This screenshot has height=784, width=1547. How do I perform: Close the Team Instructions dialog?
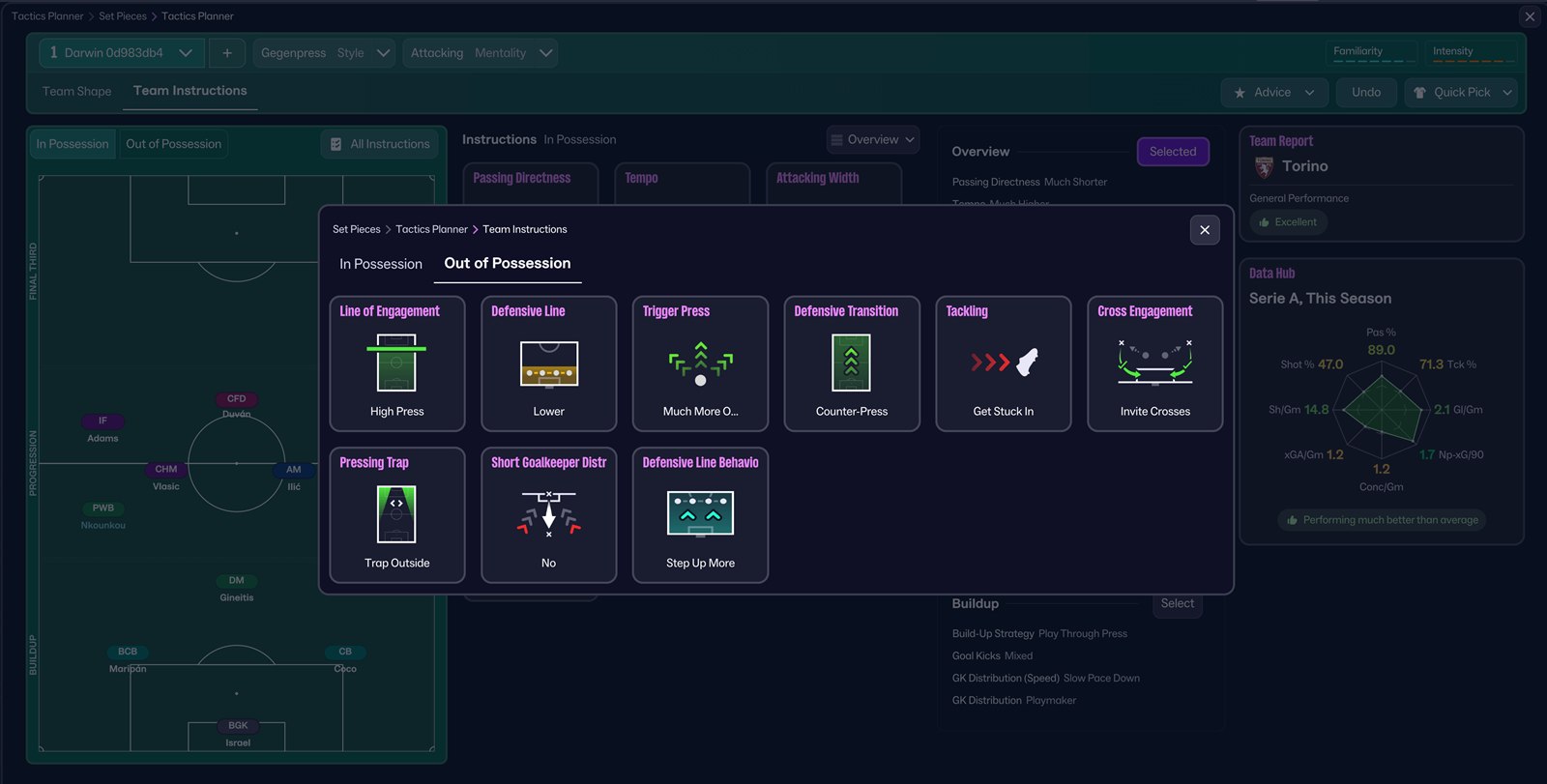[x=1205, y=230]
